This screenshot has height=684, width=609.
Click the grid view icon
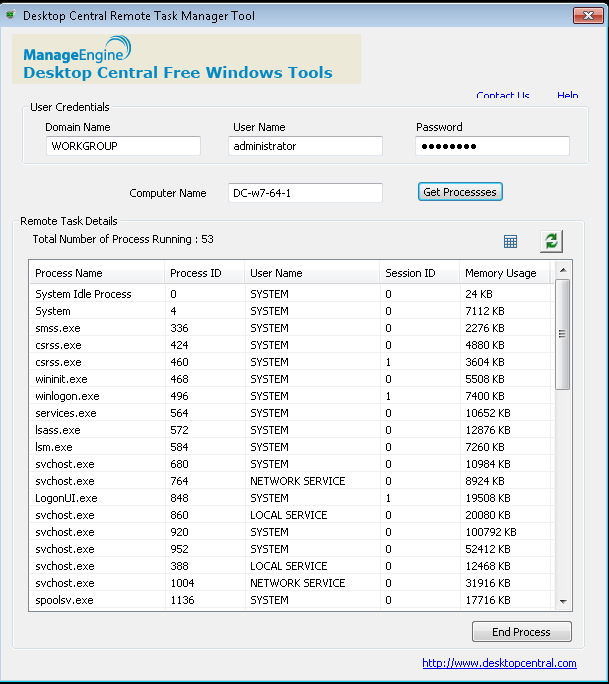(510, 241)
